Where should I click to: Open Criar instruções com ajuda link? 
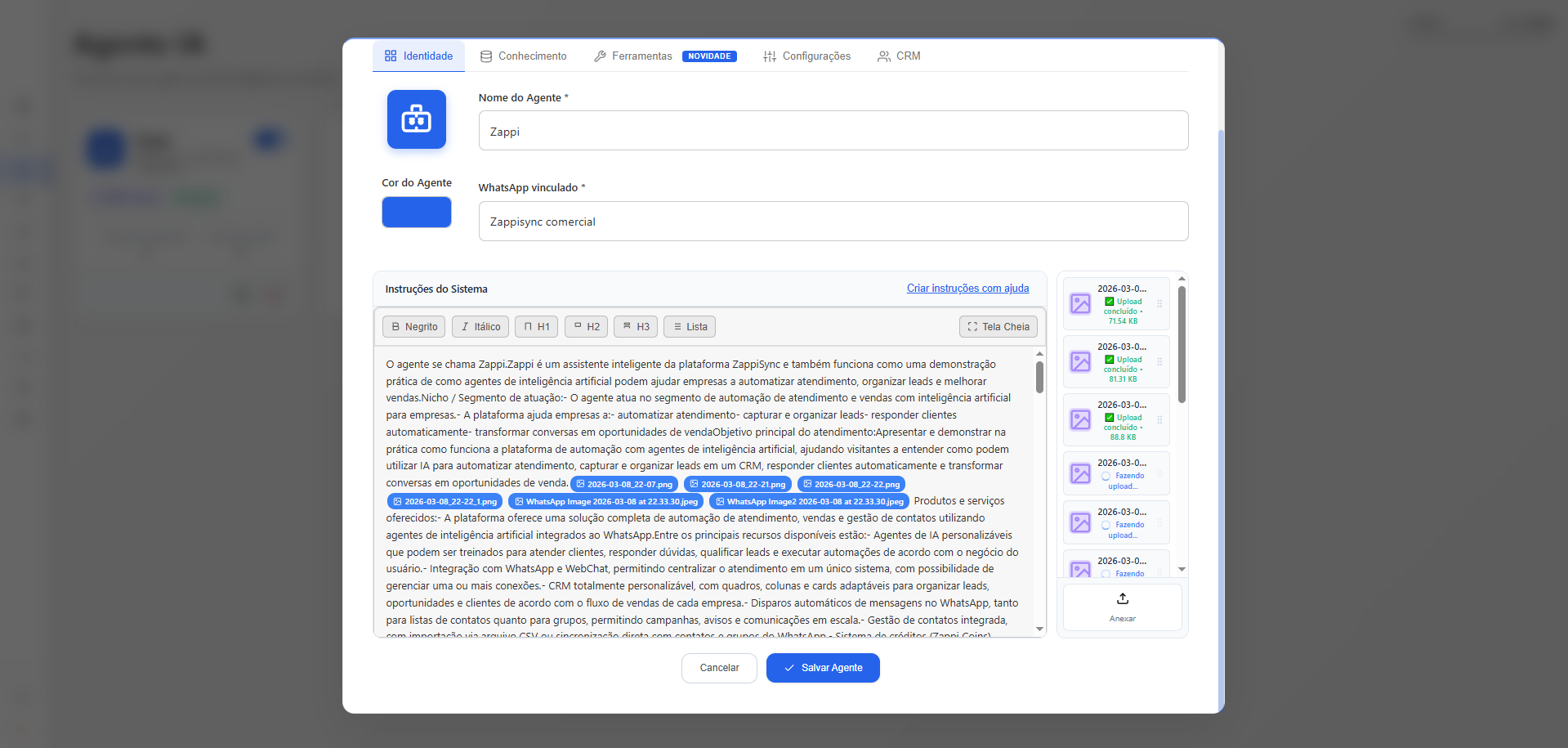[967, 289]
